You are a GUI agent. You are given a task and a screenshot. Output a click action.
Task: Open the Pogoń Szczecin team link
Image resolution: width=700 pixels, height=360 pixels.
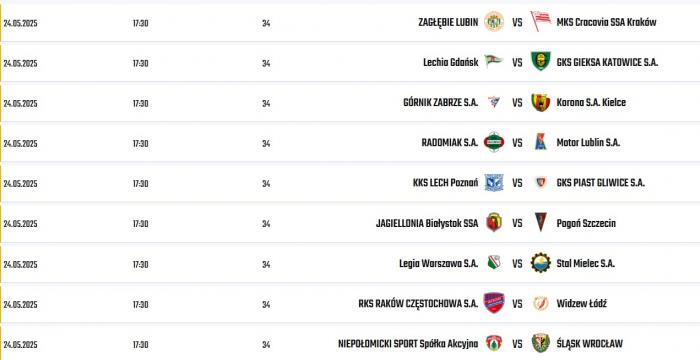point(586,223)
